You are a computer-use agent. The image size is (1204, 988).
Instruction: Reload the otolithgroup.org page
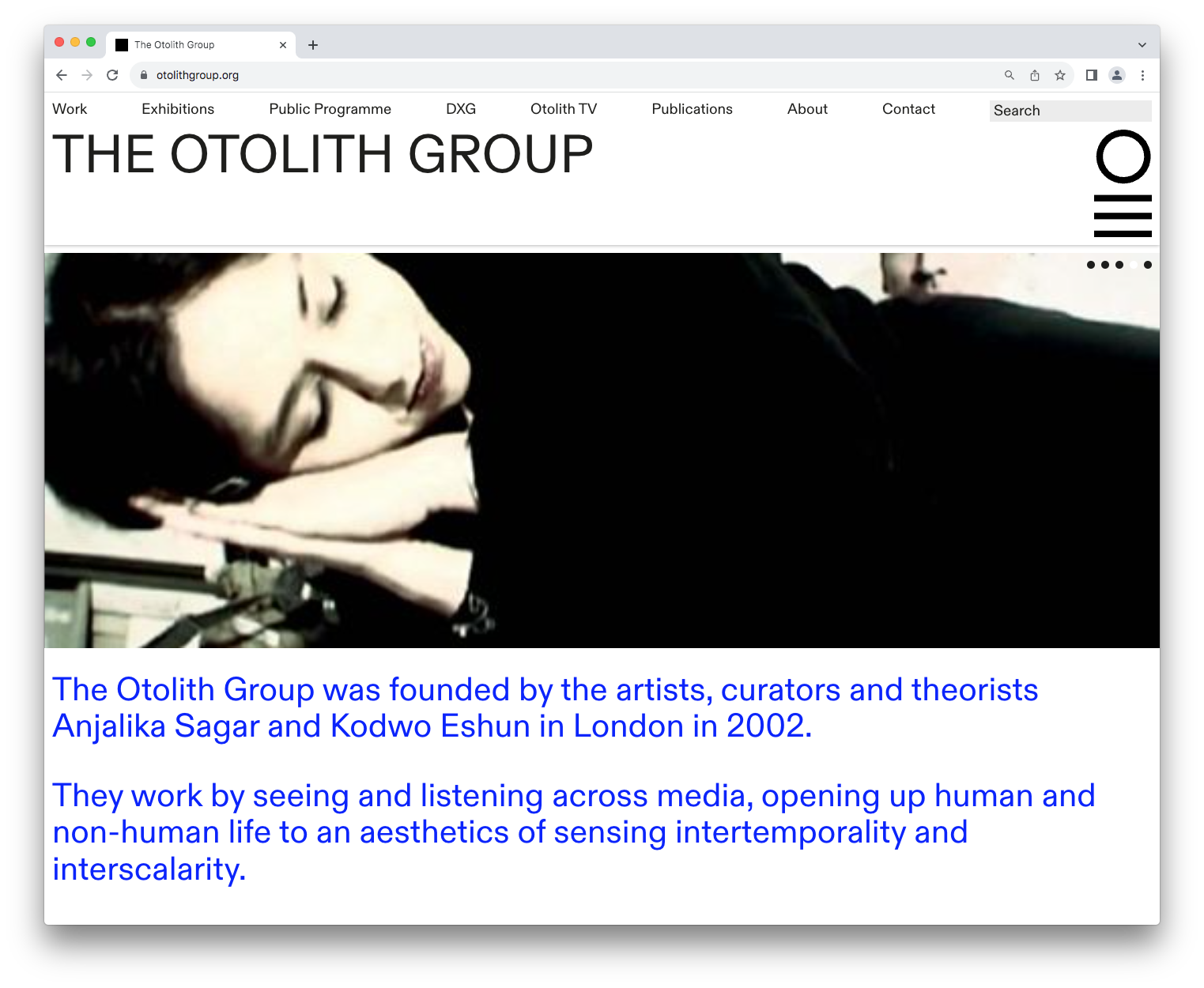pos(112,75)
